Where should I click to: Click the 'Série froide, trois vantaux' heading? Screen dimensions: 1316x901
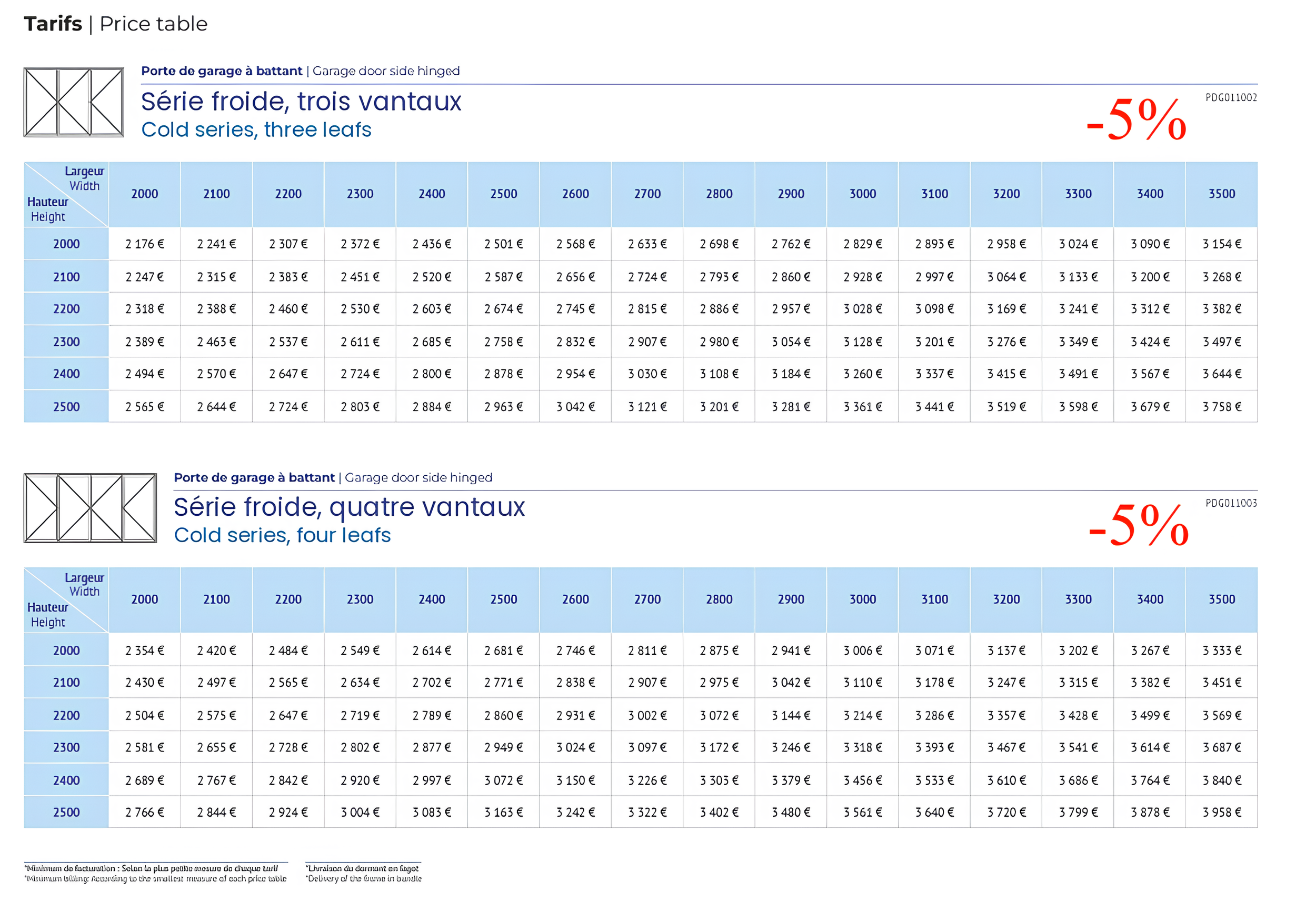[x=301, y=102]
